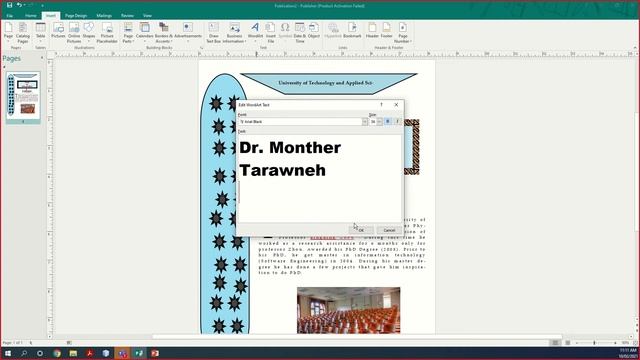Click Online Pictures in the ribbon
This screenshot has width=640, height=360.
[x=74, y=32]
